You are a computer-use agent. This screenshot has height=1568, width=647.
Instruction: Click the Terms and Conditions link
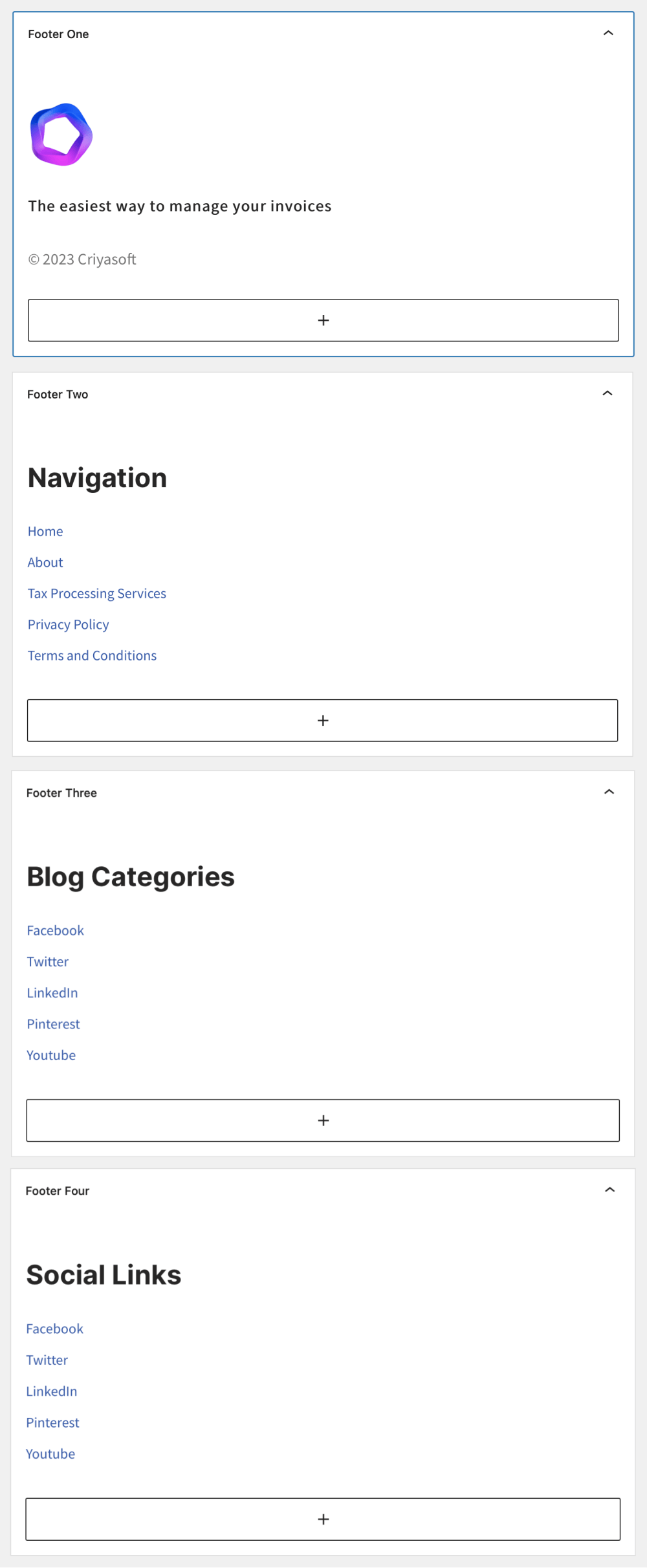tap(92, 655)
